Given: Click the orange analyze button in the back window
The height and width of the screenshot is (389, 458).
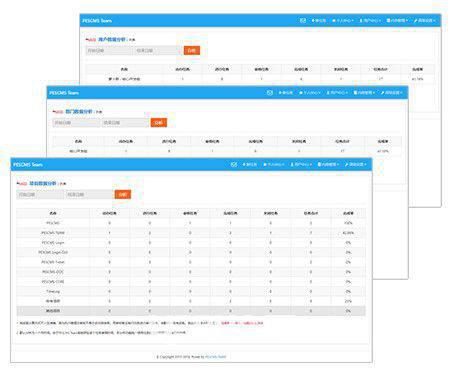Looking at the screenshot, I should [192, 50].
